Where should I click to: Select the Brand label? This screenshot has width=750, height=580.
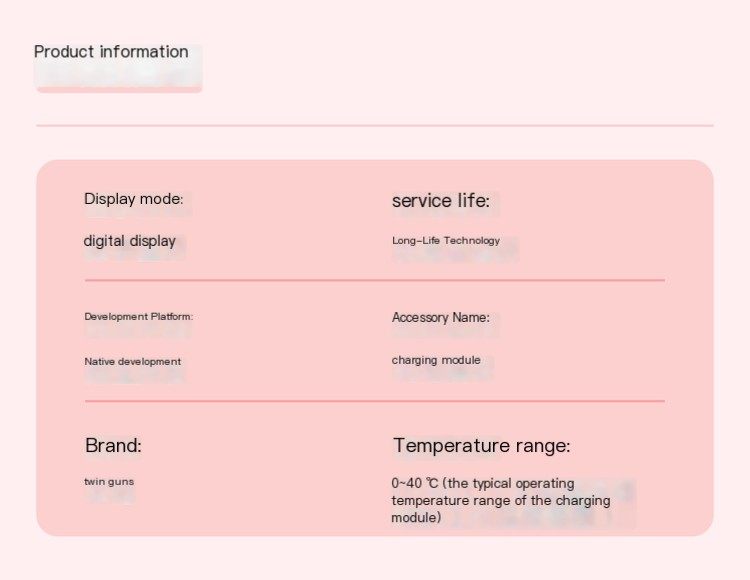tap(113, 445)
